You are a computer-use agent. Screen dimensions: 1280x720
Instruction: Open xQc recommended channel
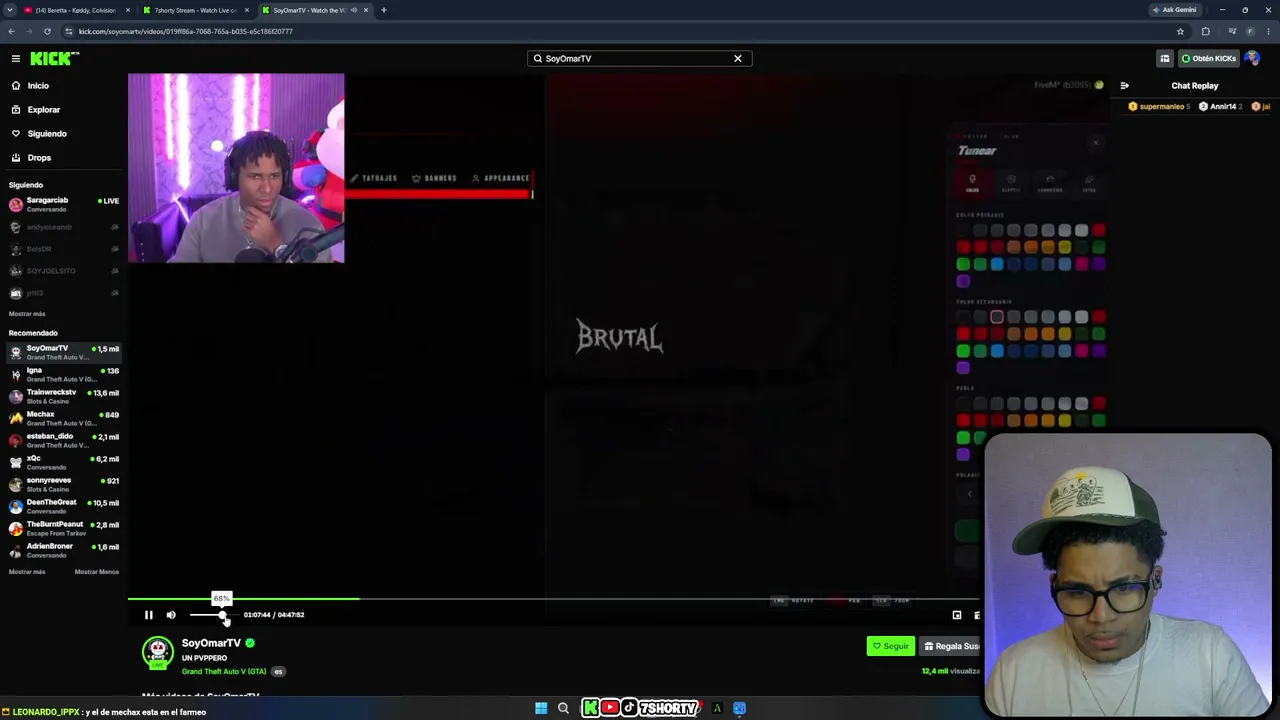pyautogui.click(x=63, y=462)
